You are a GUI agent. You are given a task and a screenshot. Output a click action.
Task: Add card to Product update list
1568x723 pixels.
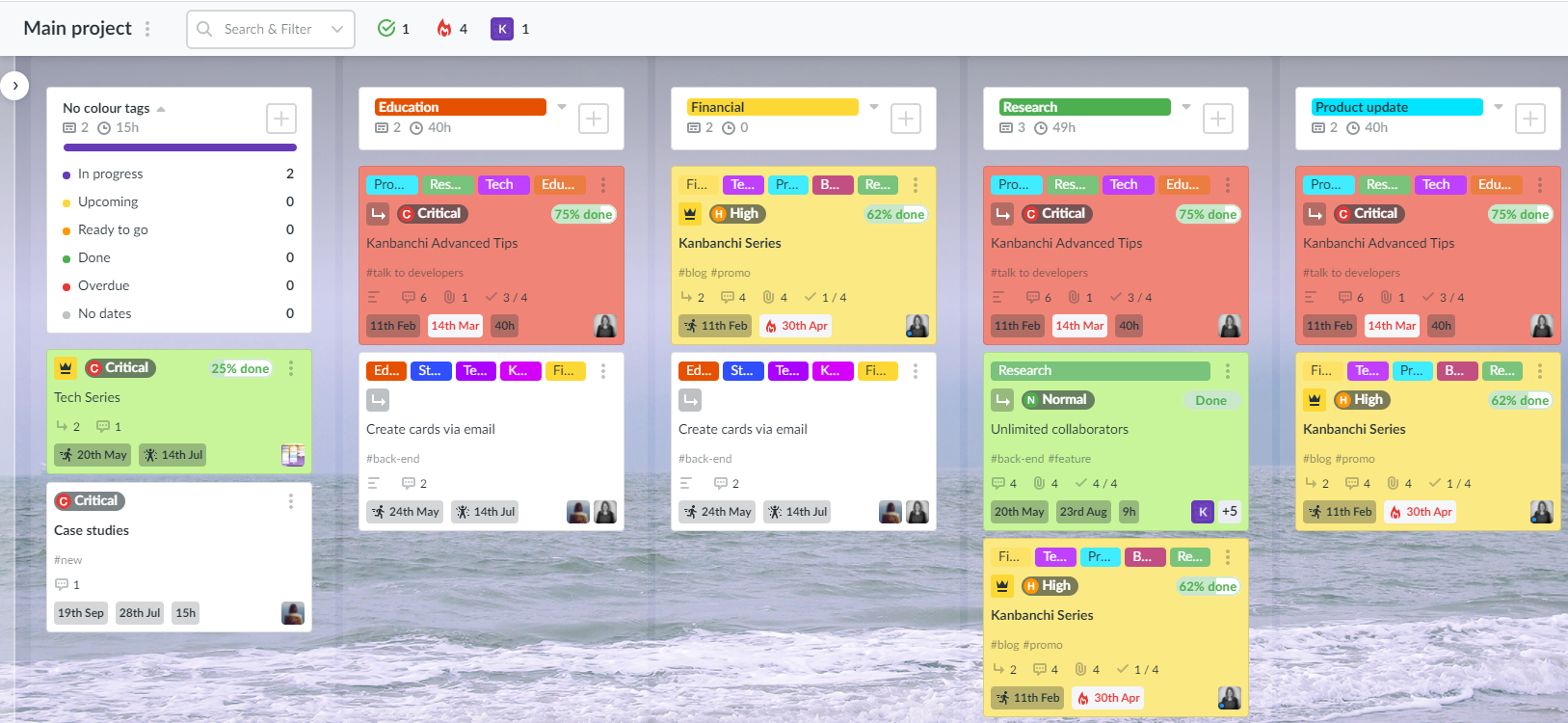click(1530, 119)
